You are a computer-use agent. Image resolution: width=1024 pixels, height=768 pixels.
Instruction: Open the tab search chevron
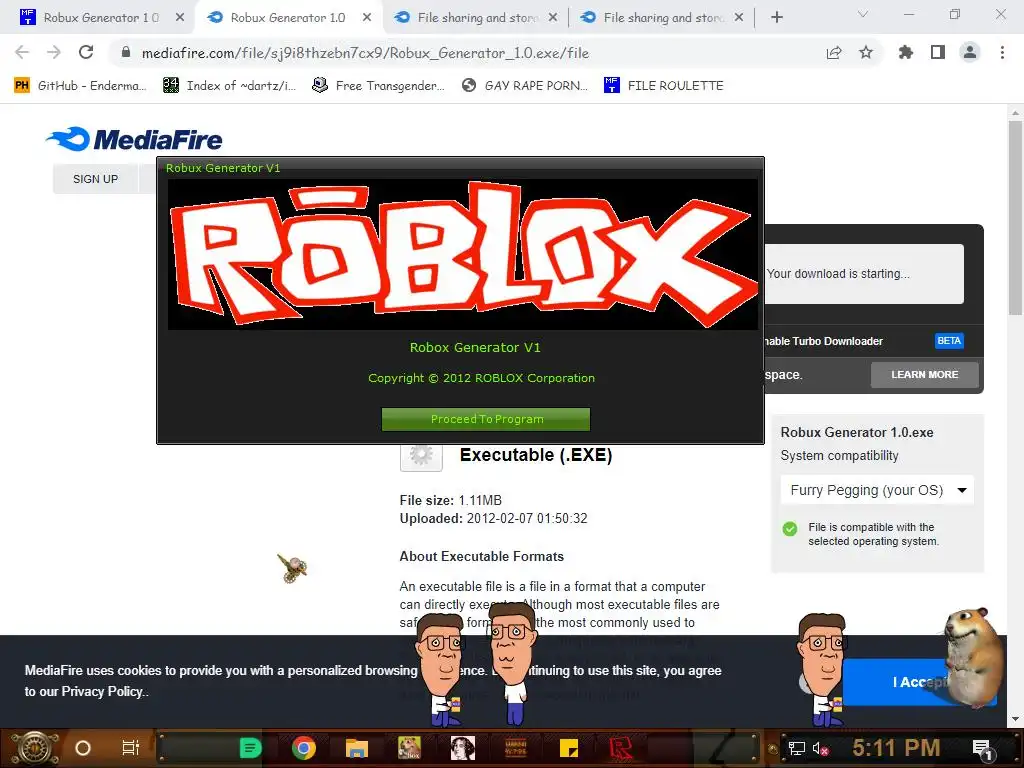[x=863, y=14]
